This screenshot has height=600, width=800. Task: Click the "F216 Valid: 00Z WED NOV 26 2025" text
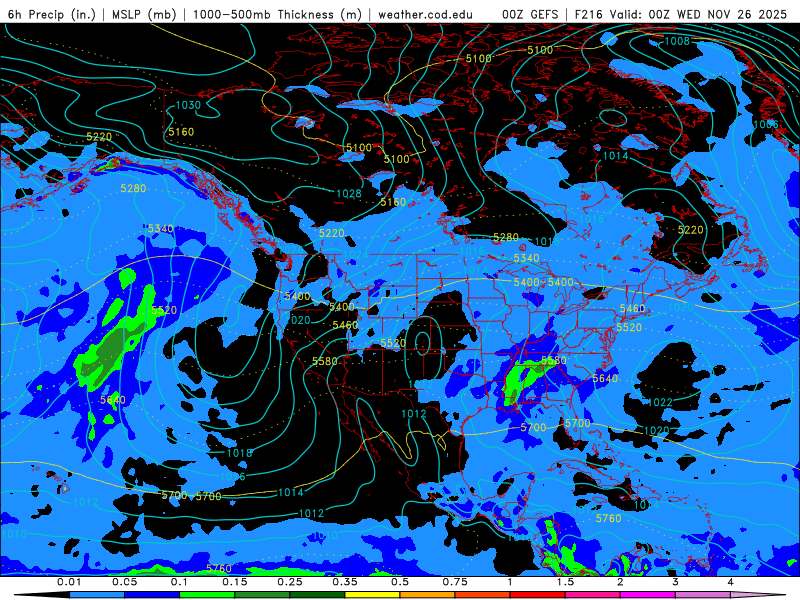tap(681, 14)
